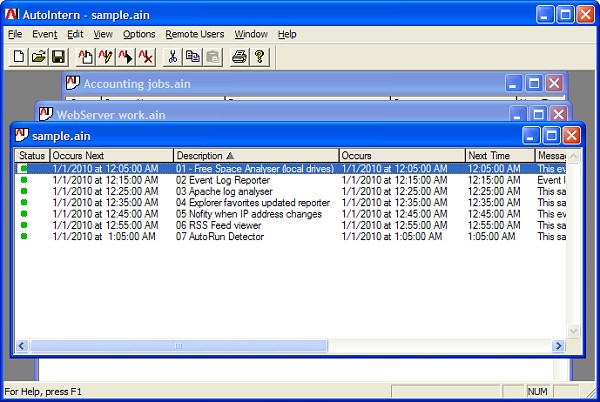This screenshot has height=402, width=600.
Task: Click the Print toolbar icon
Action: tap(239, 57)
